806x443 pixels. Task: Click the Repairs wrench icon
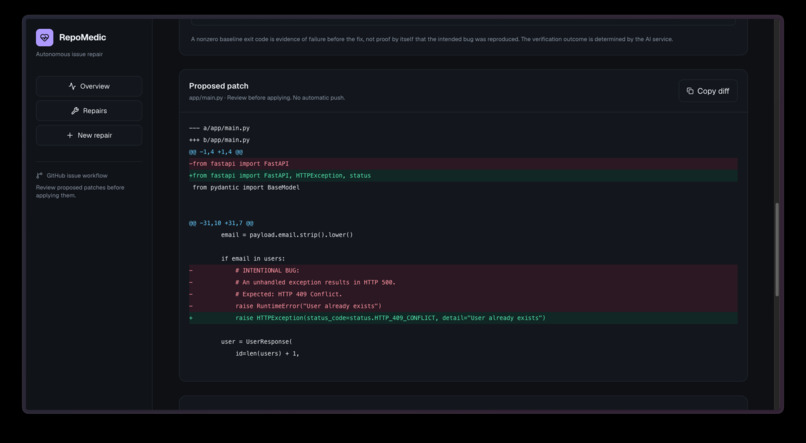[75, 110]
